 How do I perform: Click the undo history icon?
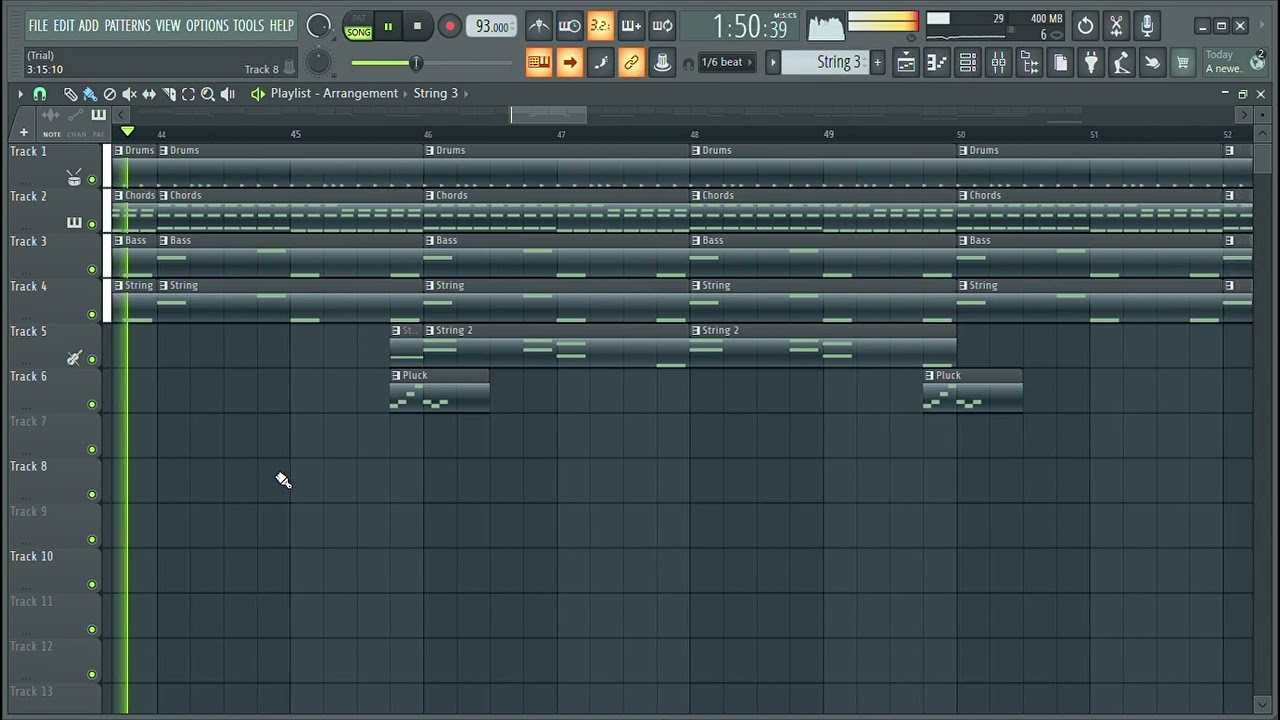[1085, 26]
